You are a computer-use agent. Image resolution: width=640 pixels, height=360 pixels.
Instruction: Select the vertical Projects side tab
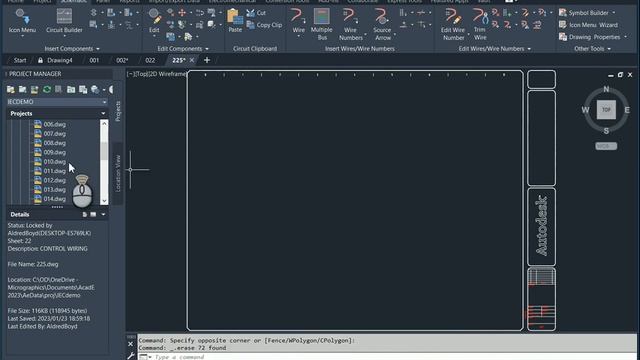coord(118,111)
